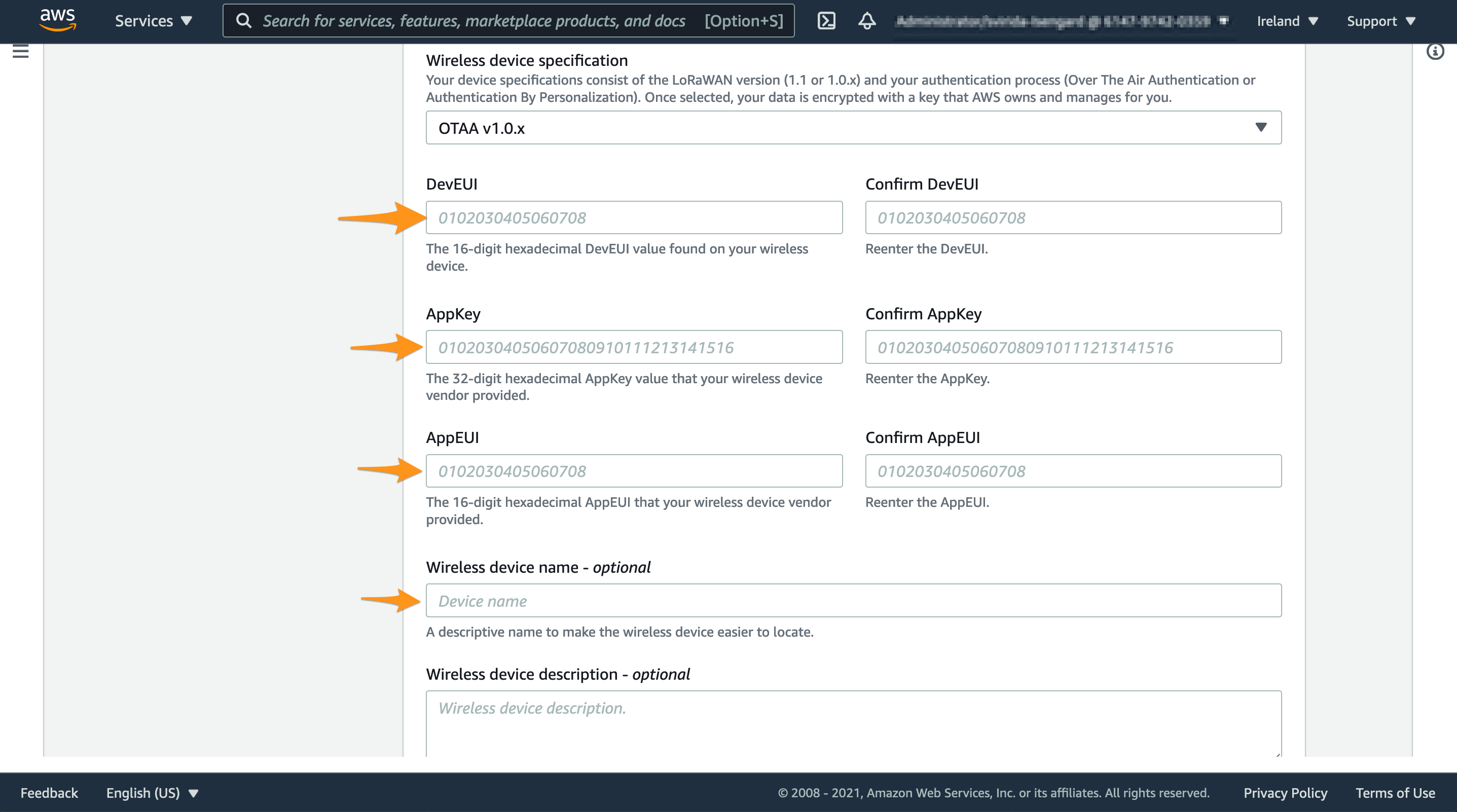Click the Confirm AppKey field
The height and width of the screenshot is (812, 1457).
click(x=1073, y=347)
